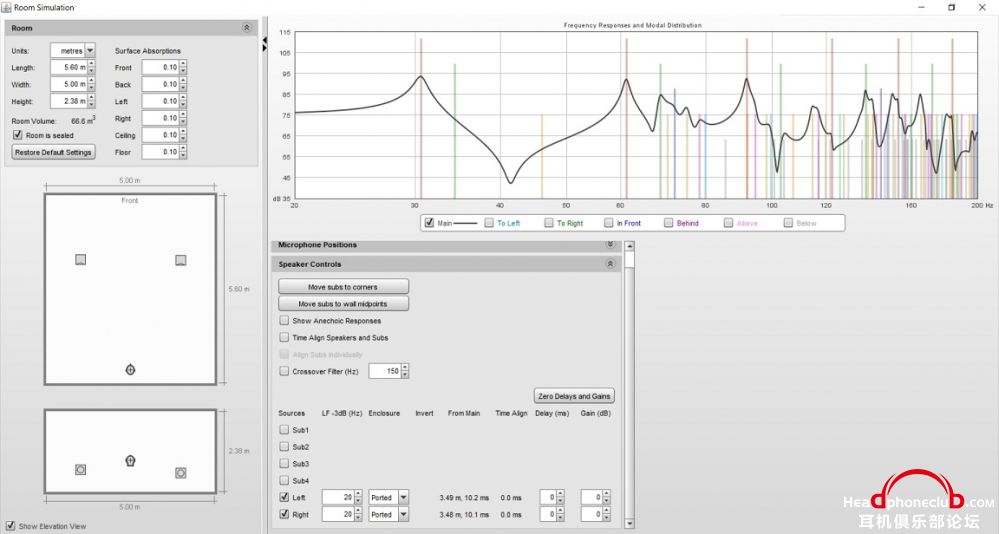Click the Room Simulation window icon

click(6, 7)
